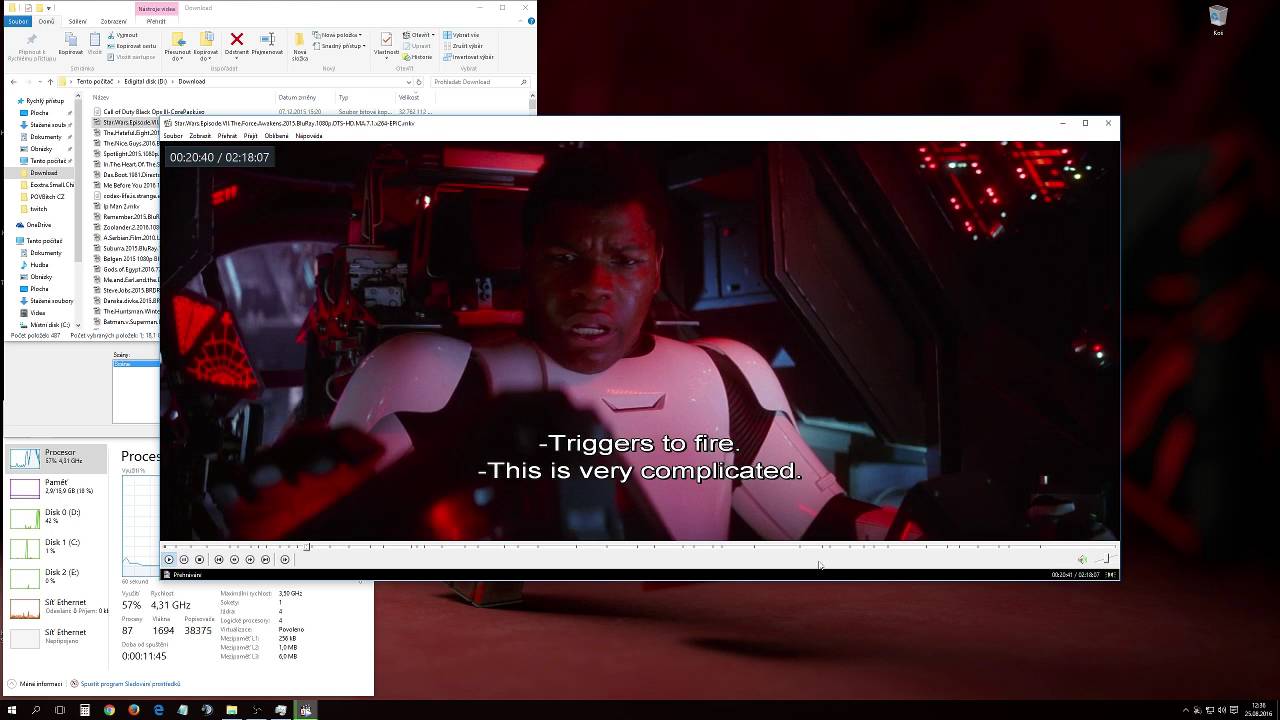Select Disk 0 (D:) in Task Manager
The width and height of the screenshot is (1280, 720).
pos(56,518)
